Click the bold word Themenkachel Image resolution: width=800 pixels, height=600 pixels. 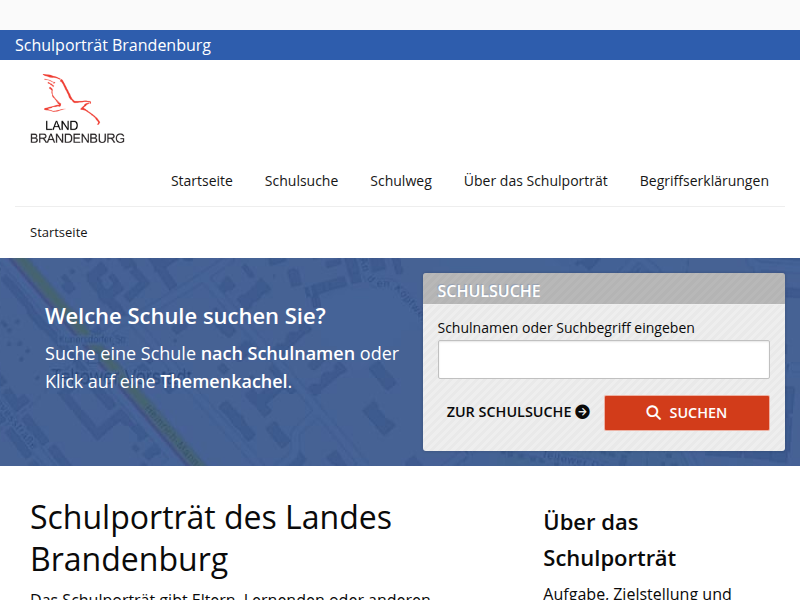224,382
